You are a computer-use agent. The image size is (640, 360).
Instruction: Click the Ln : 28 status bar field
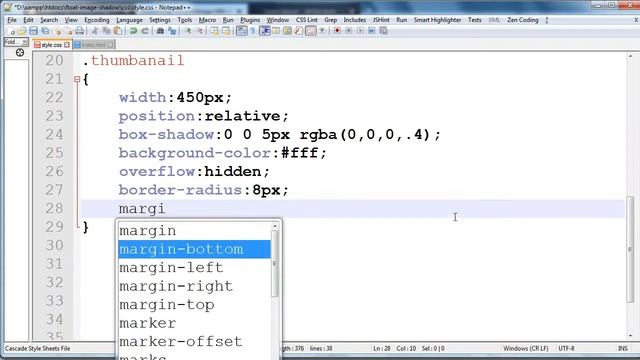point(382,349)
